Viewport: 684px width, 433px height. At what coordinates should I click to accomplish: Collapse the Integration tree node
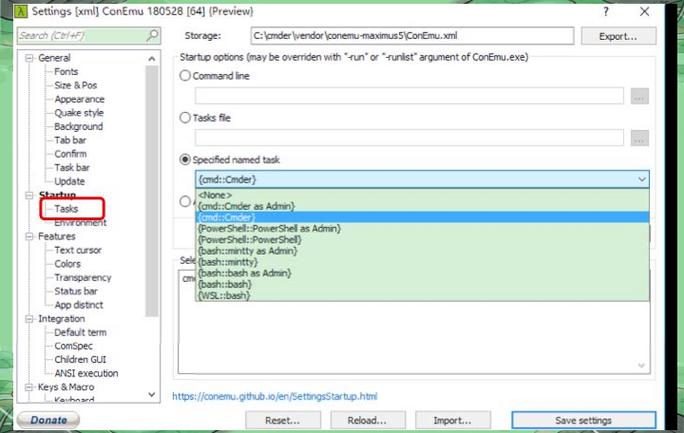click(29, 319)
